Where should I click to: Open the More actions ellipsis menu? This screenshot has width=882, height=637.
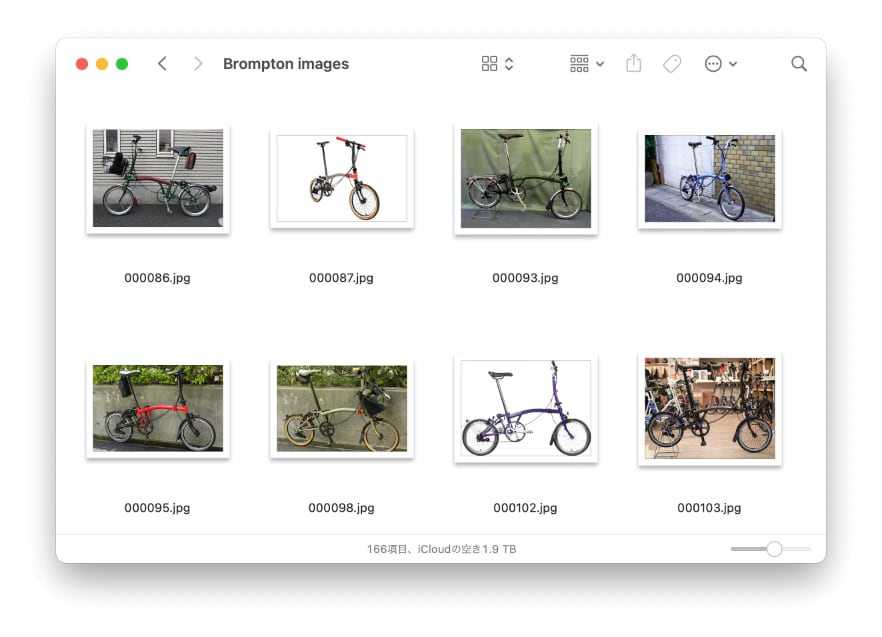(720, 64)
